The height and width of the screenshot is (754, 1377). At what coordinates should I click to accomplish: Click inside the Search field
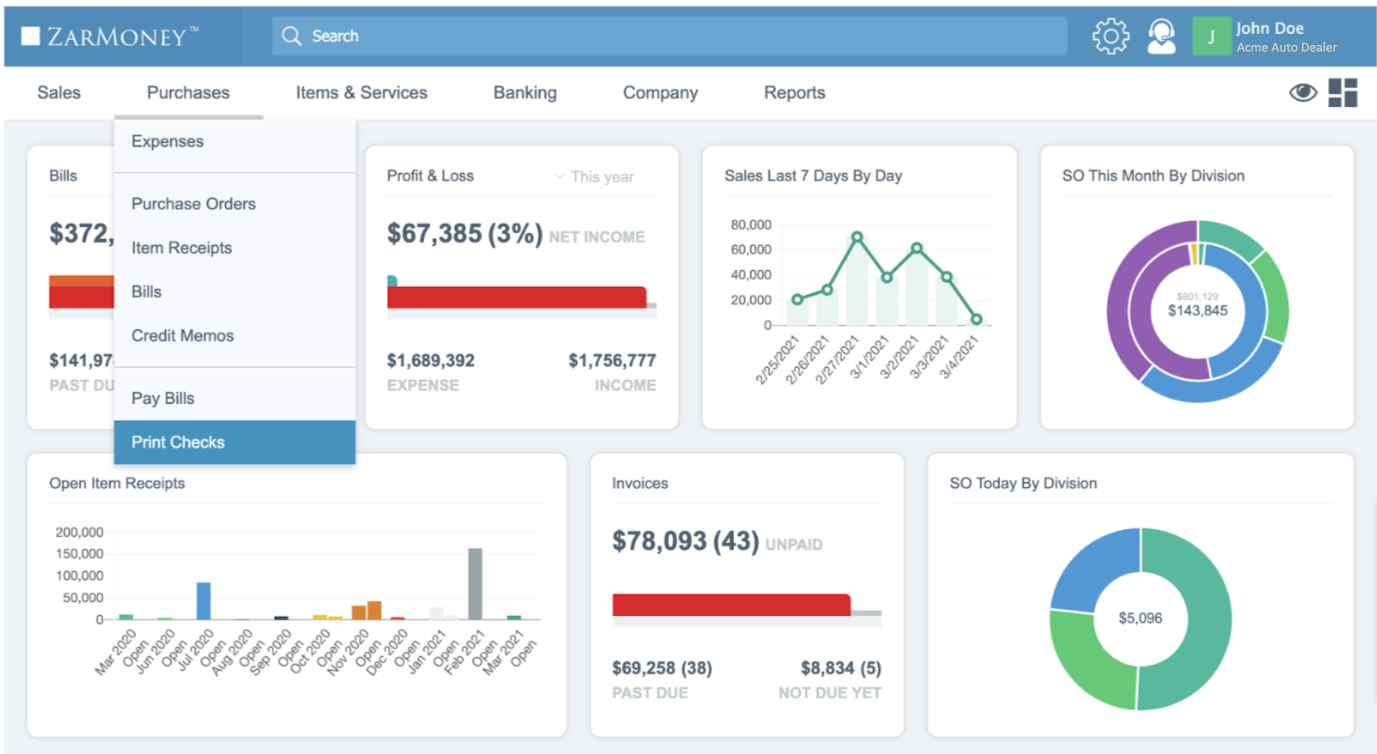[x=600, y=35]
